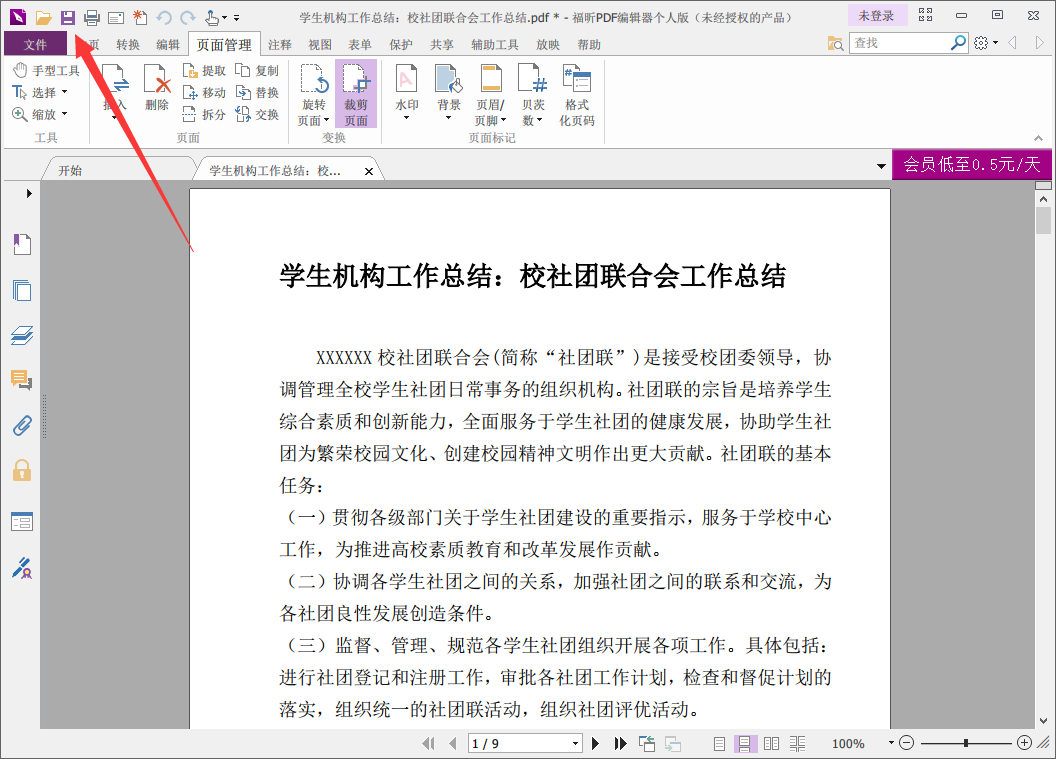Image resolution: width=1056 pixels, height=759 pixels.
Task: Open the security lock panel
Action: (x=22, y=470)
